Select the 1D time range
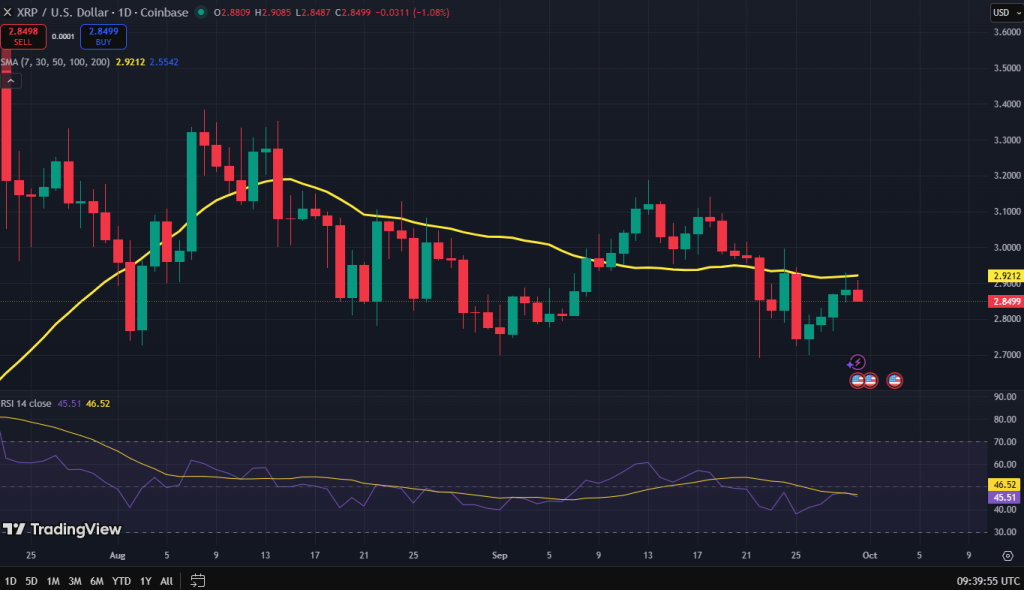 10,580
